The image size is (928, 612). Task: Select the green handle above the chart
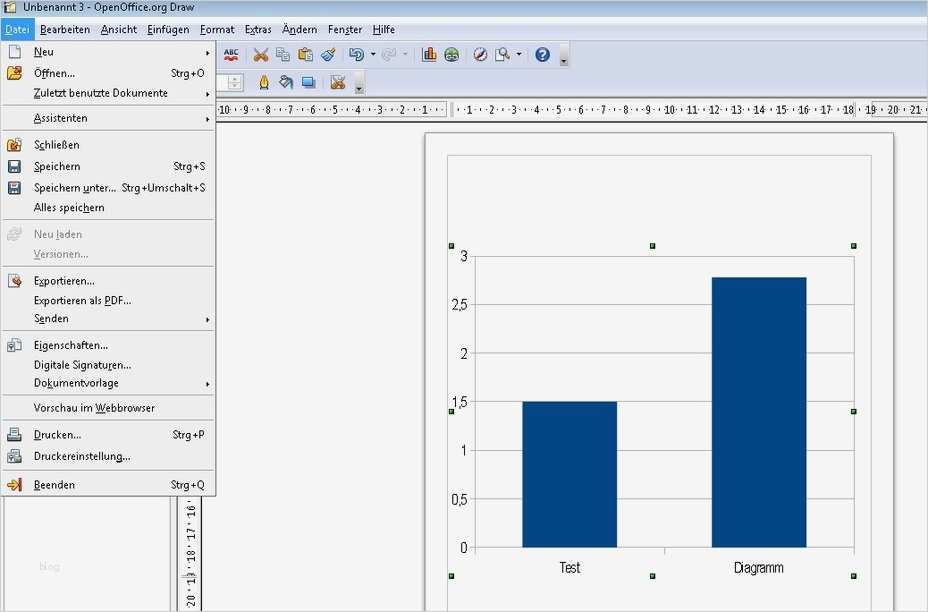click(652, 245)
